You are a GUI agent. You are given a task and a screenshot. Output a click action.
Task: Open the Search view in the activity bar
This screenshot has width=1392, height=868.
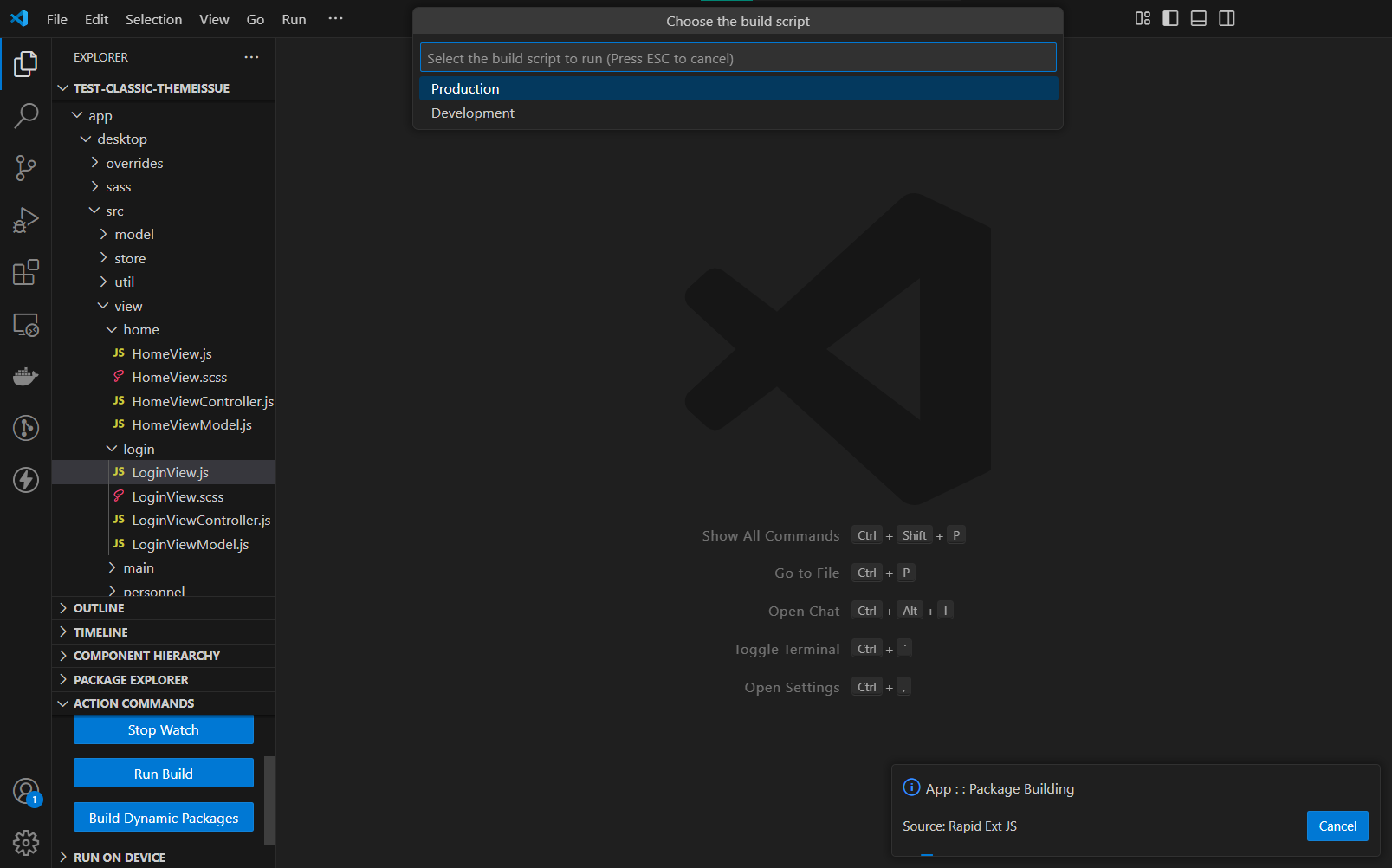[26, 115]
